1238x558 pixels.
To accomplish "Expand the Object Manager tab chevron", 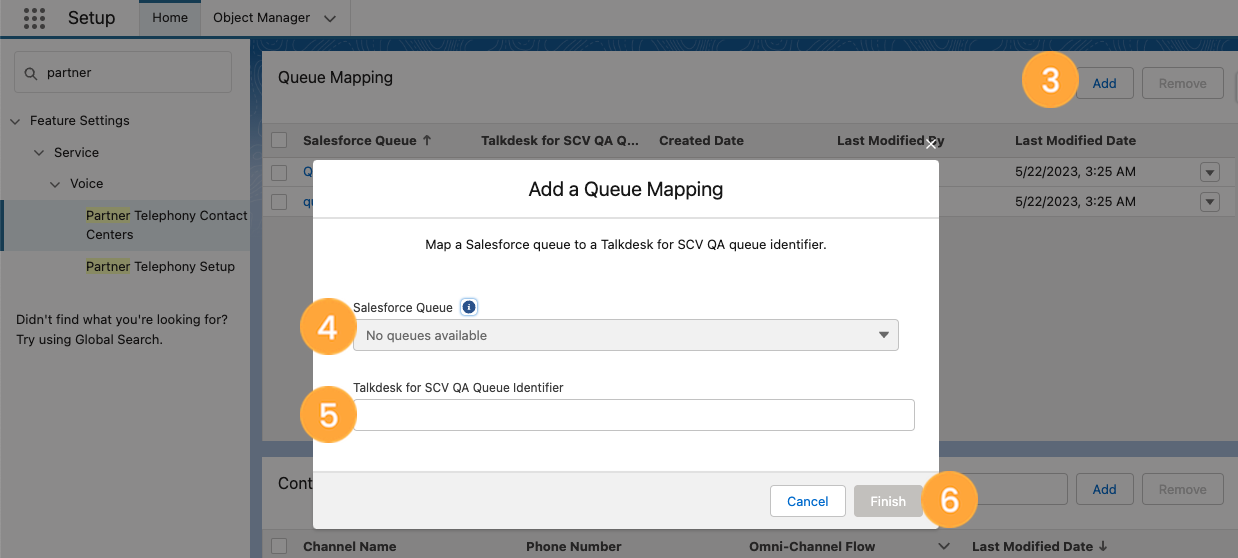I will [x=330, y=18].
